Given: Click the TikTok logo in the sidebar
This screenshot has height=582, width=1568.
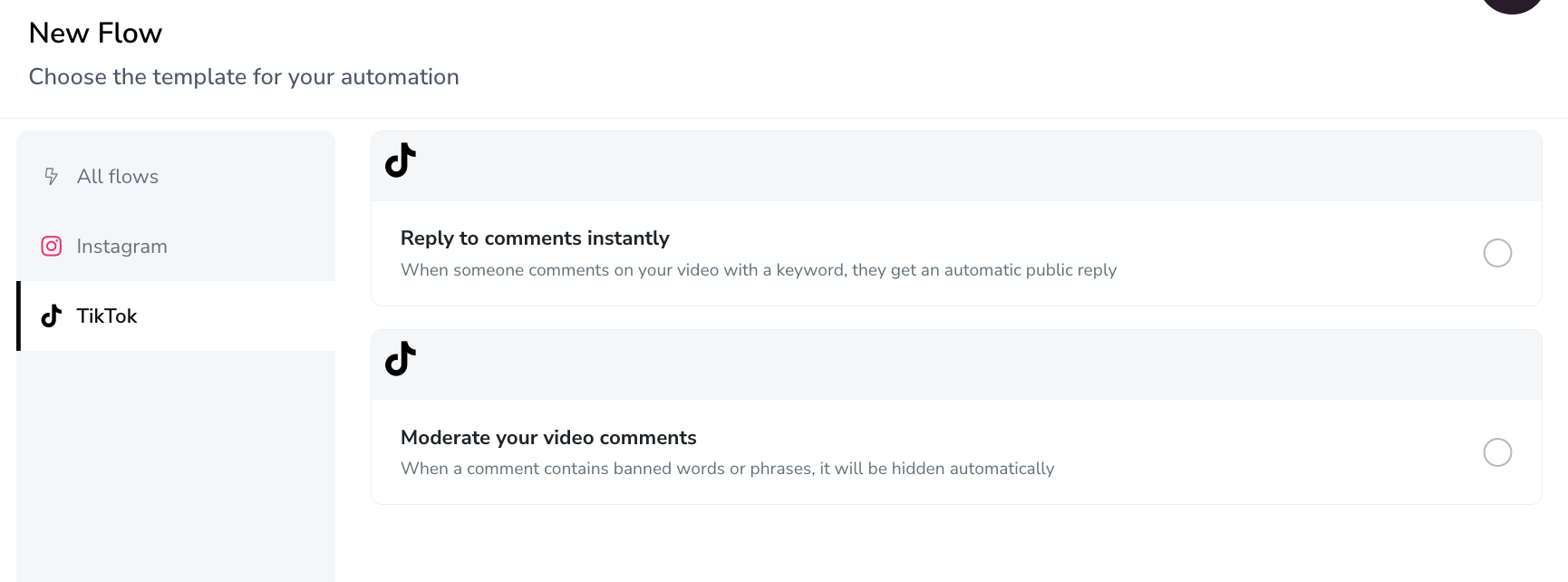Looking at the screenshot, I should point(52,315).
